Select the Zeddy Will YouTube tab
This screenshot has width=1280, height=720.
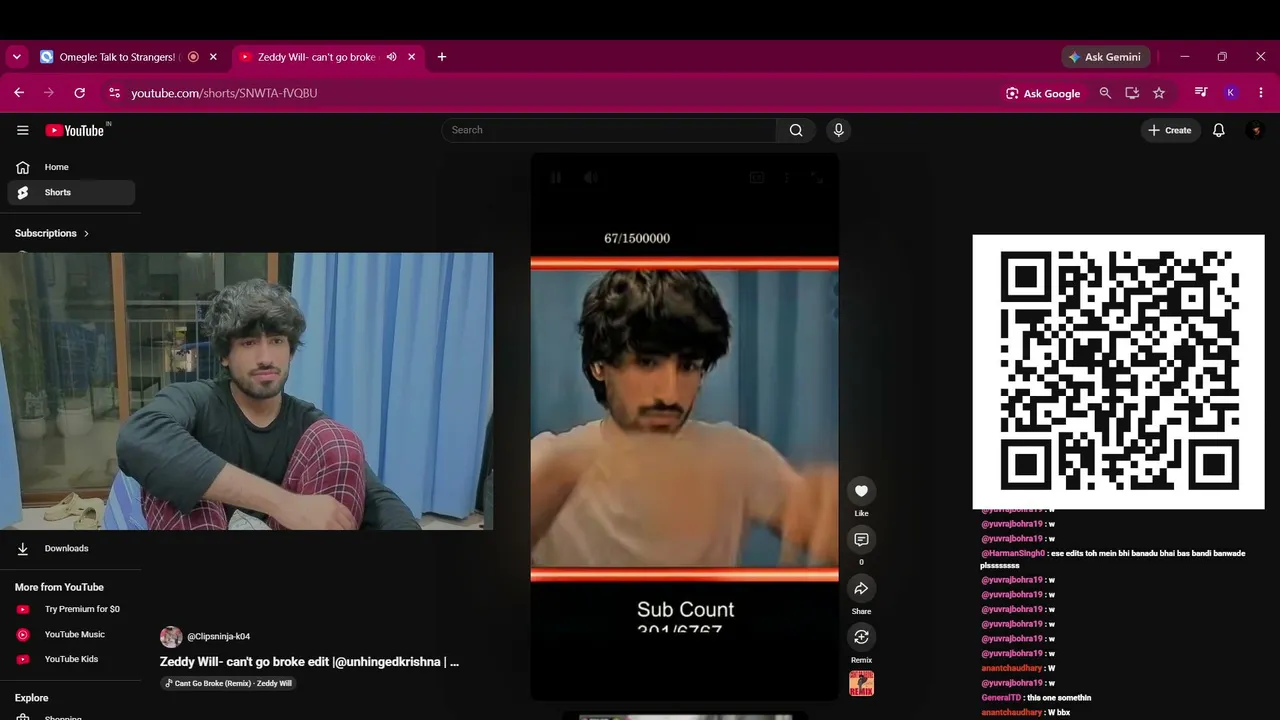pyautogui.click(x=328, y=57)
